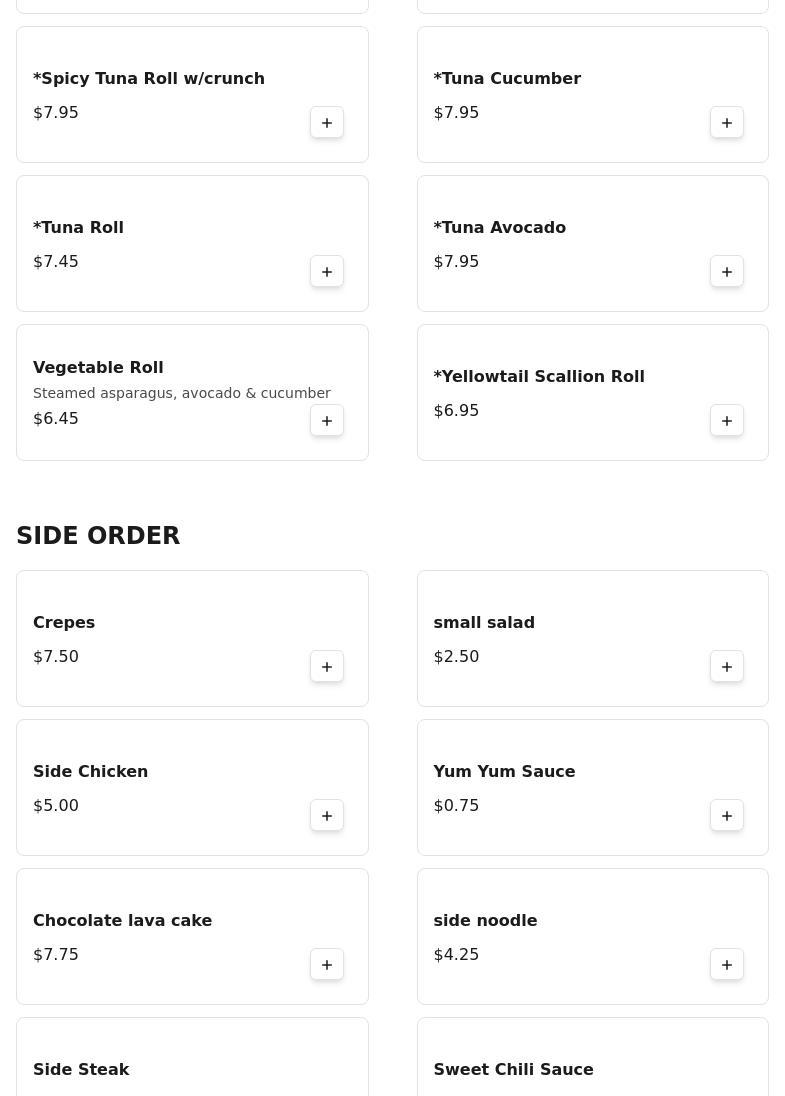785x1096 pixels.
Task: Select the Chocolate lava cake title
Action: [122, 921]
